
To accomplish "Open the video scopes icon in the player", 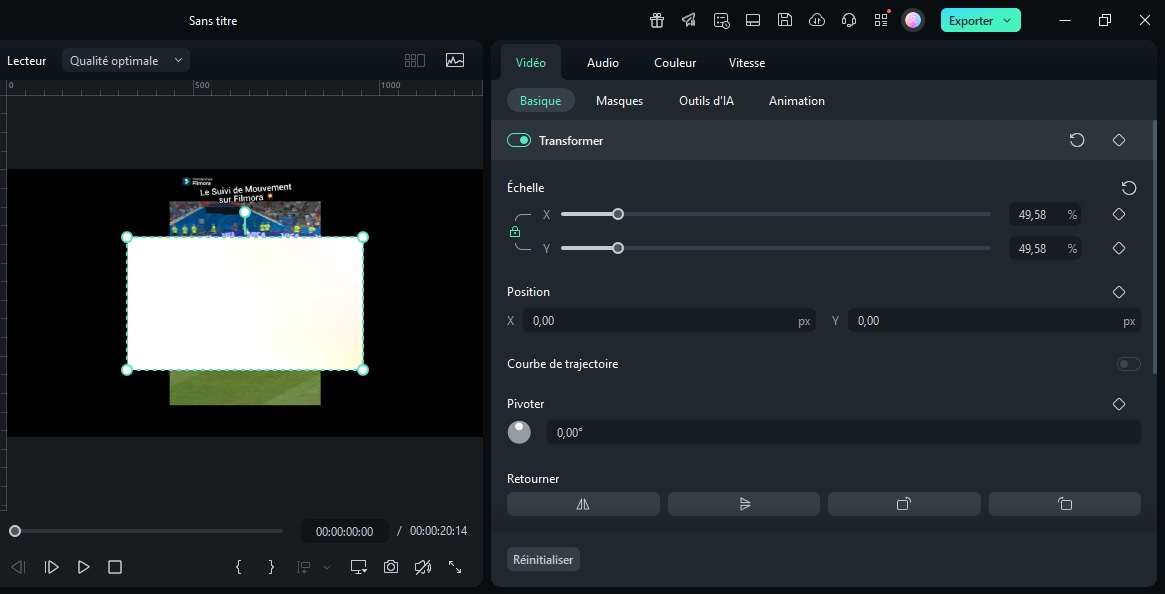I will [455, 60].
